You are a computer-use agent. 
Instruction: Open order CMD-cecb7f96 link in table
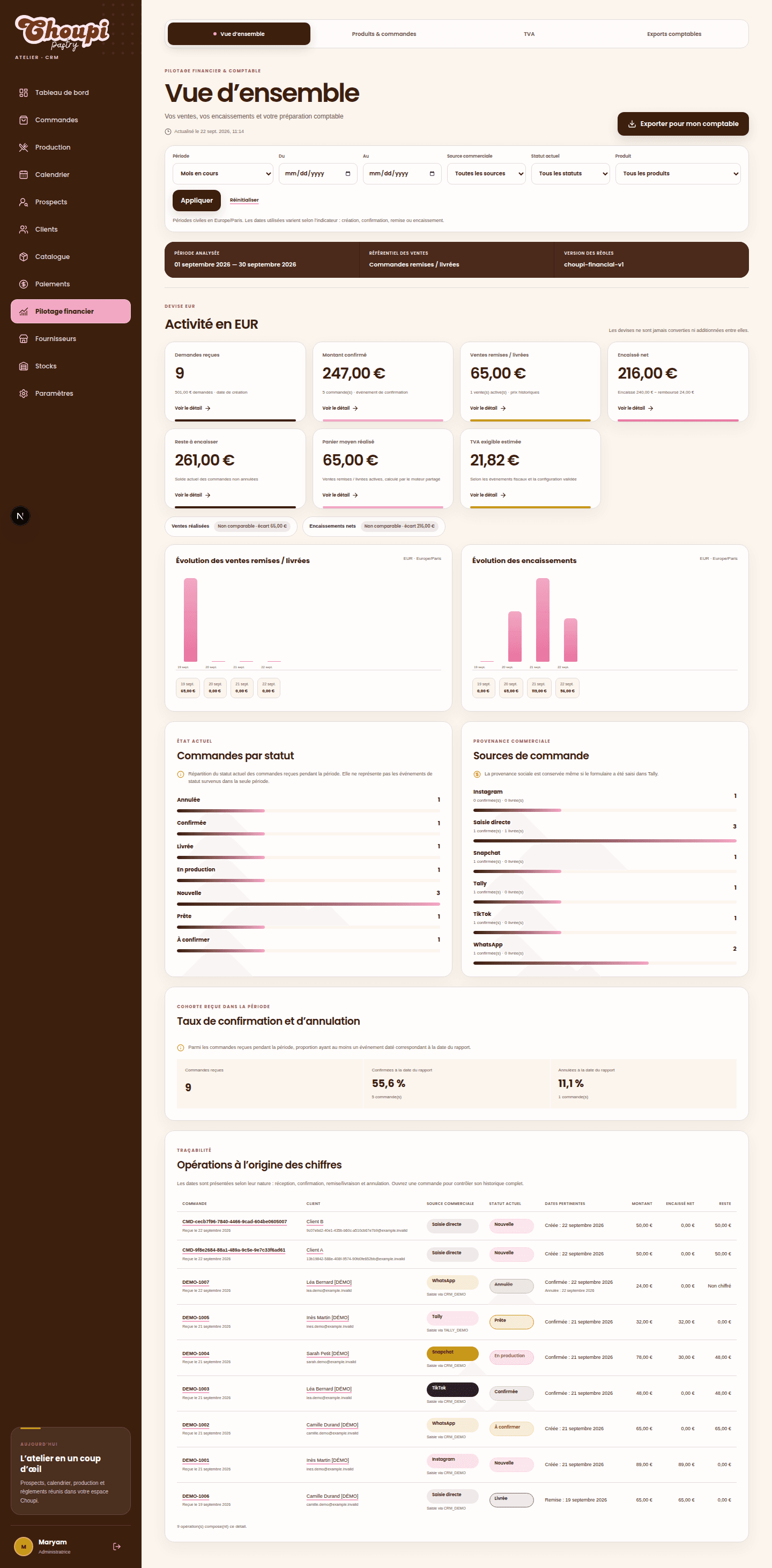click(x=234, y=1222)
